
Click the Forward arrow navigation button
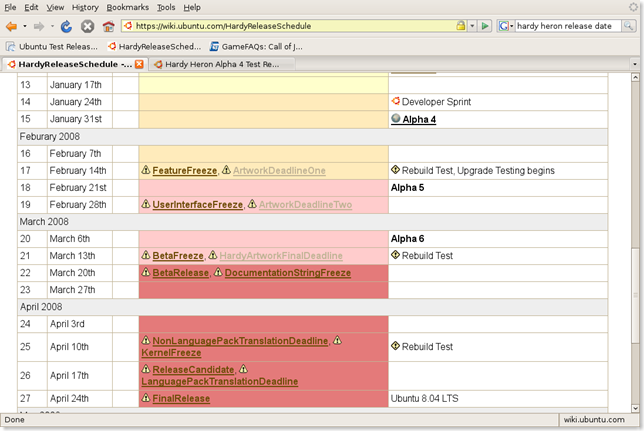pos(39,27)
